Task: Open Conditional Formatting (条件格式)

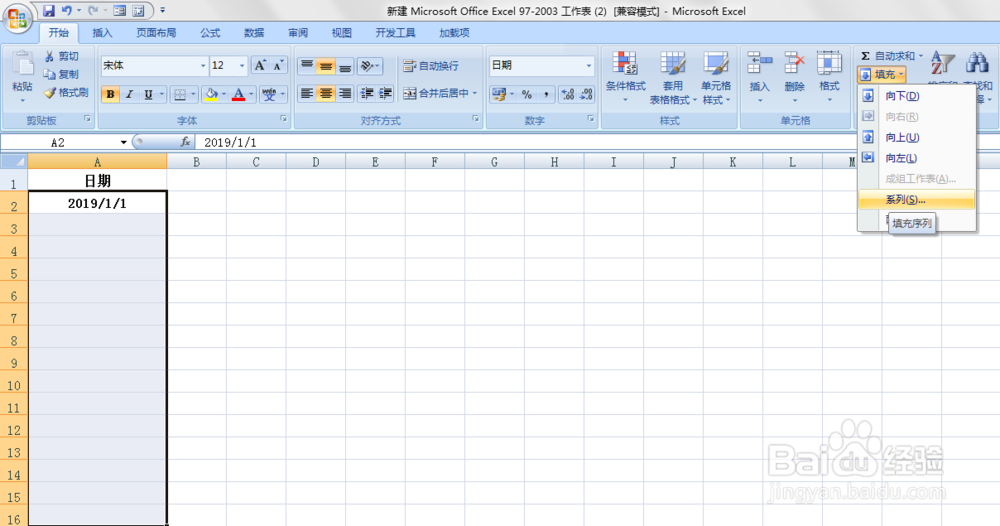Action: coord(626,77)
